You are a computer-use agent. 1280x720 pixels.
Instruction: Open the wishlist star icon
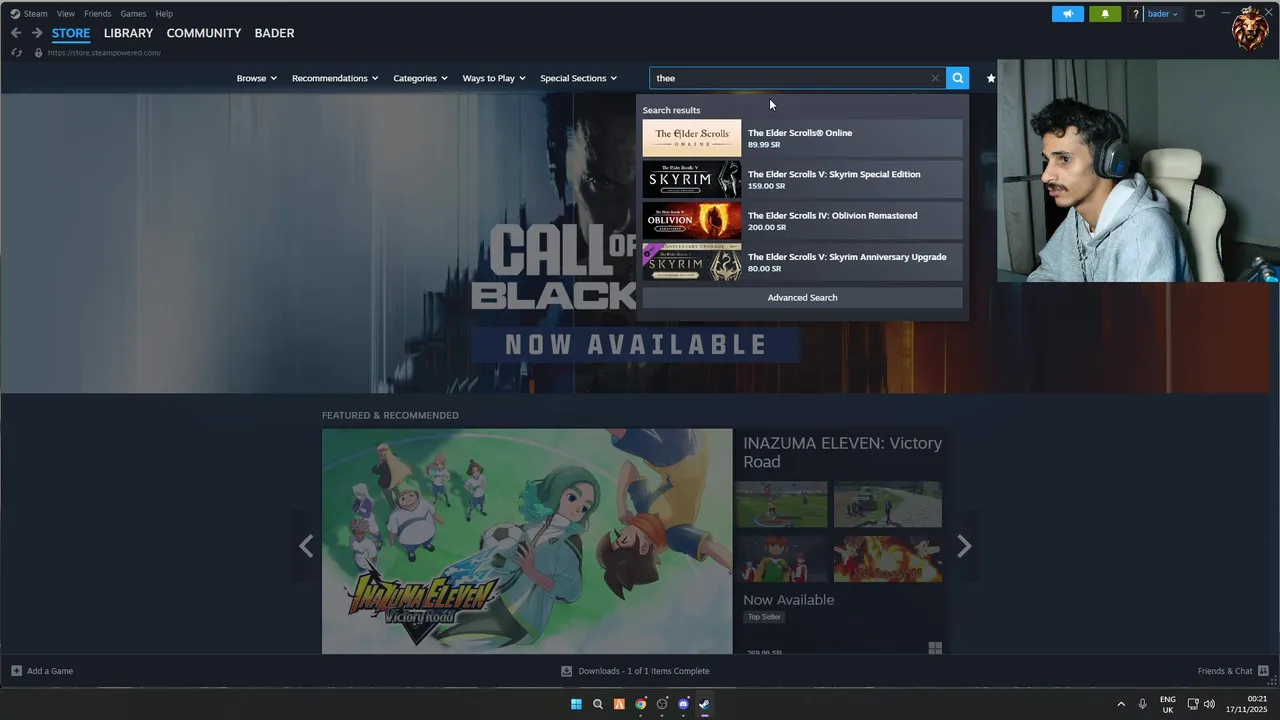click(x=991, y=78)
